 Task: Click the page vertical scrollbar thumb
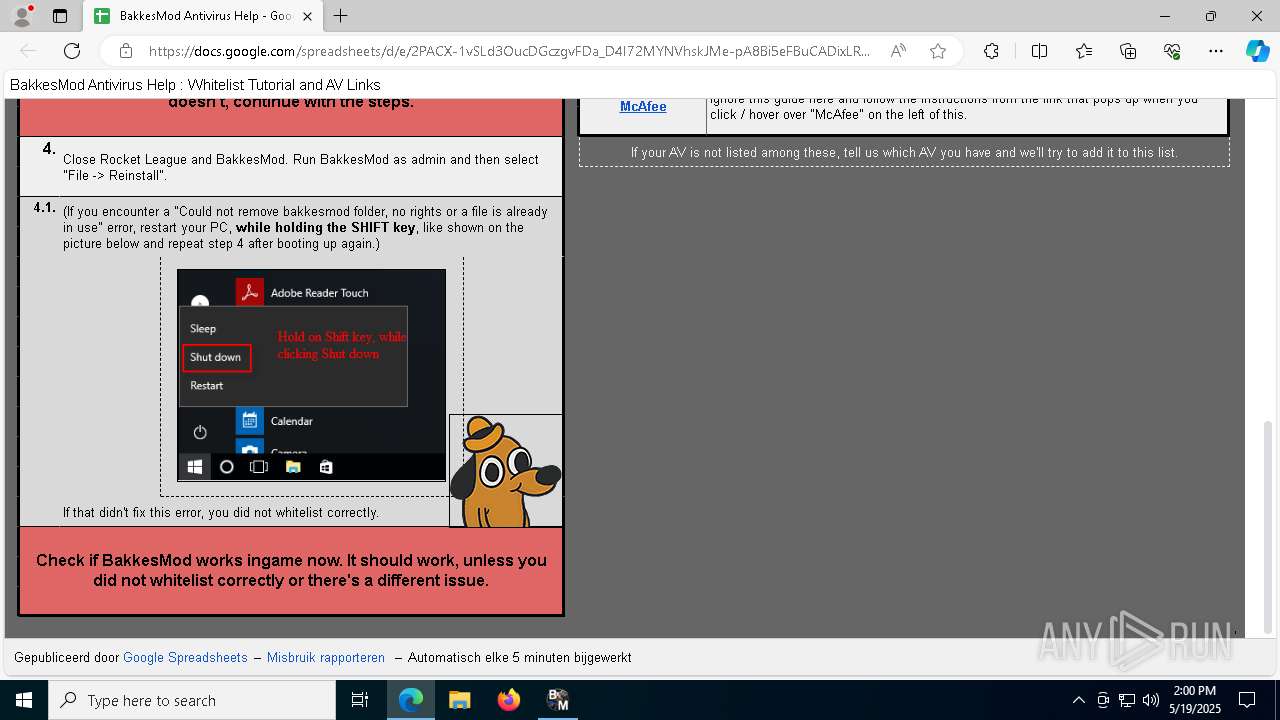1269,527
